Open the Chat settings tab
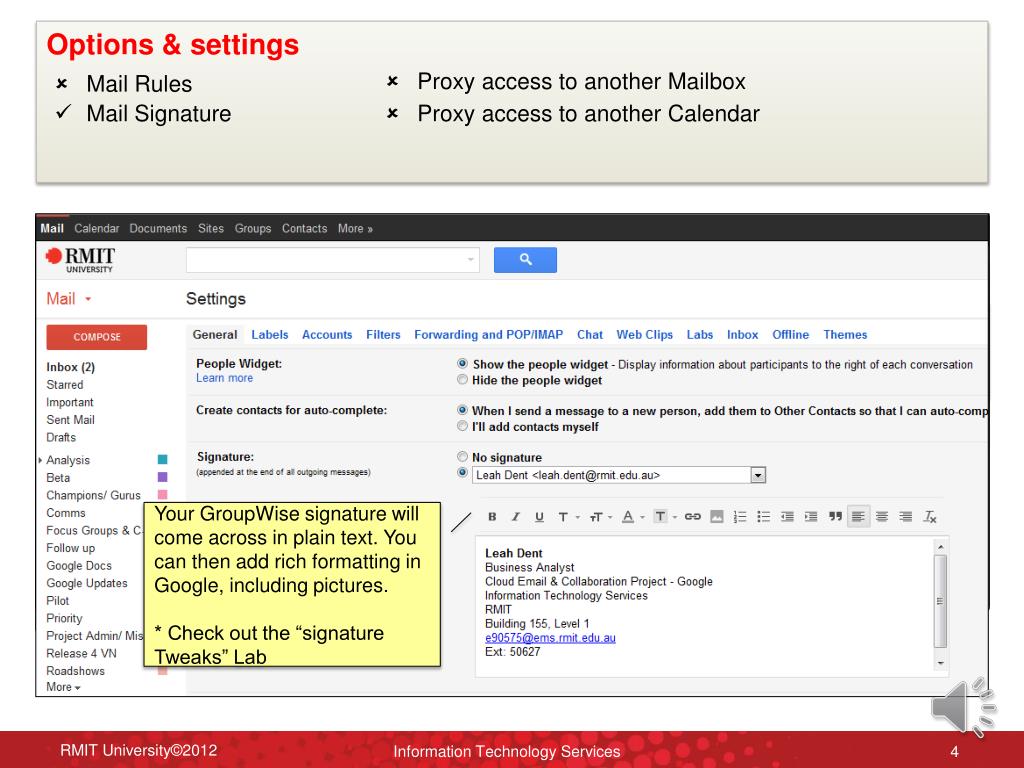This screenshot has width=1024, height=768. click(x=590, y=334)
